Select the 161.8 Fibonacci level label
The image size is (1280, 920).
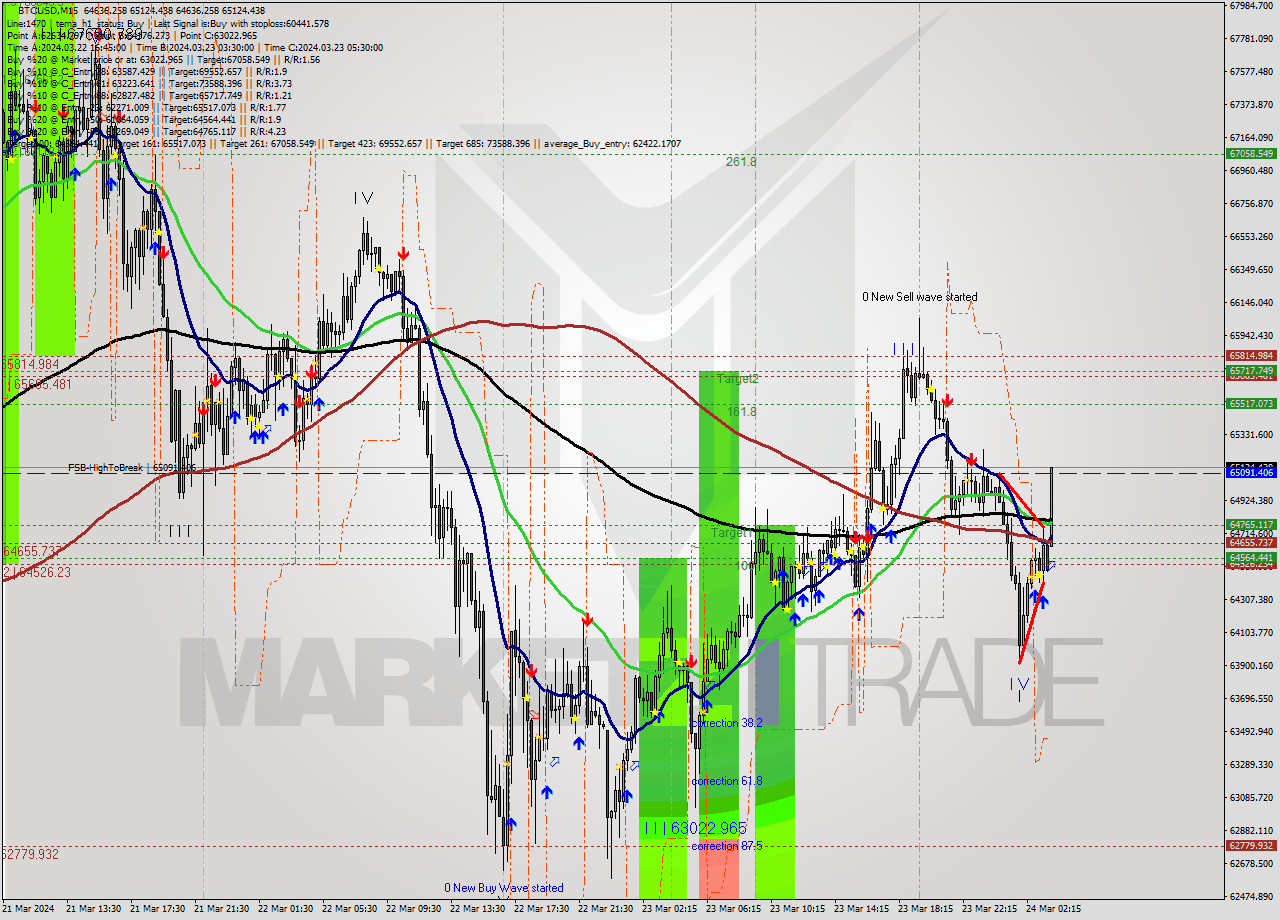point(741,411)
